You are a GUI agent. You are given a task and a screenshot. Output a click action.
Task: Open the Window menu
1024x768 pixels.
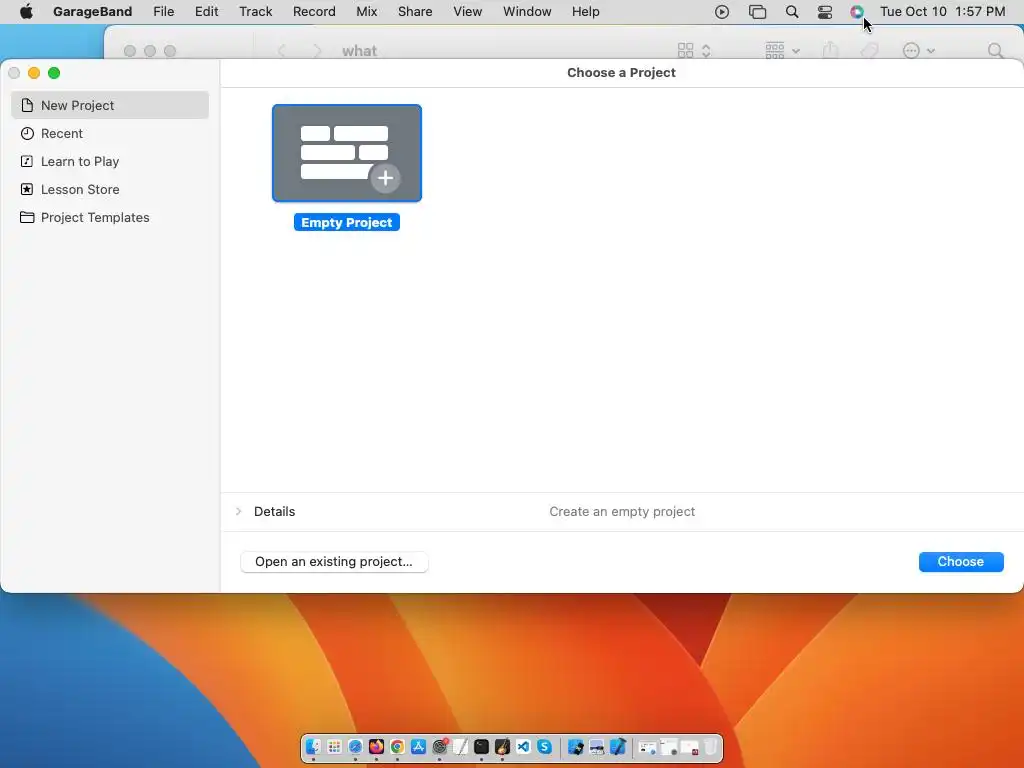tap(527, 12)
